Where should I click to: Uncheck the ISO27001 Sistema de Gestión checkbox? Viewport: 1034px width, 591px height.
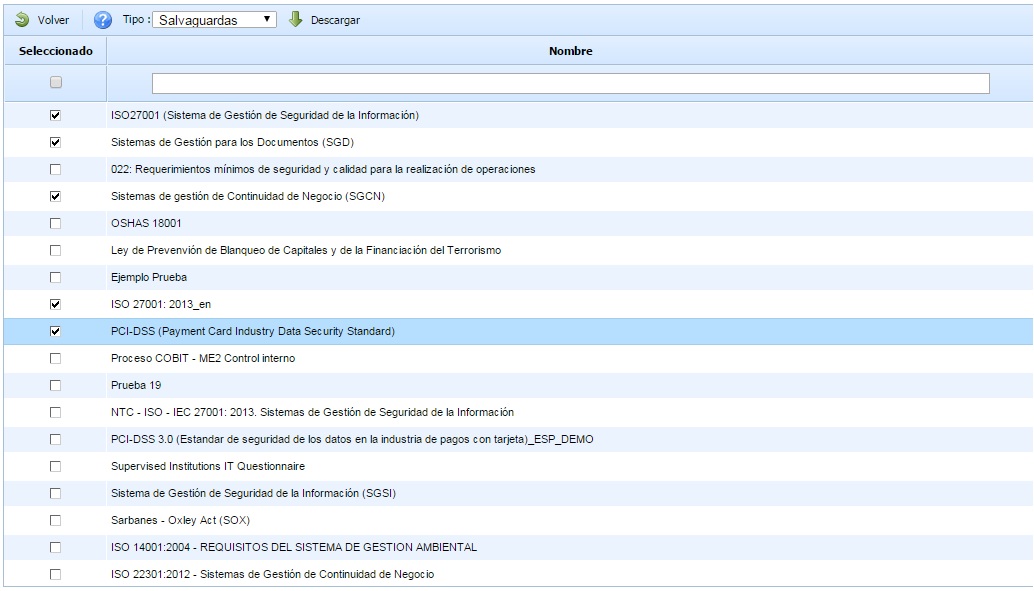55,116
